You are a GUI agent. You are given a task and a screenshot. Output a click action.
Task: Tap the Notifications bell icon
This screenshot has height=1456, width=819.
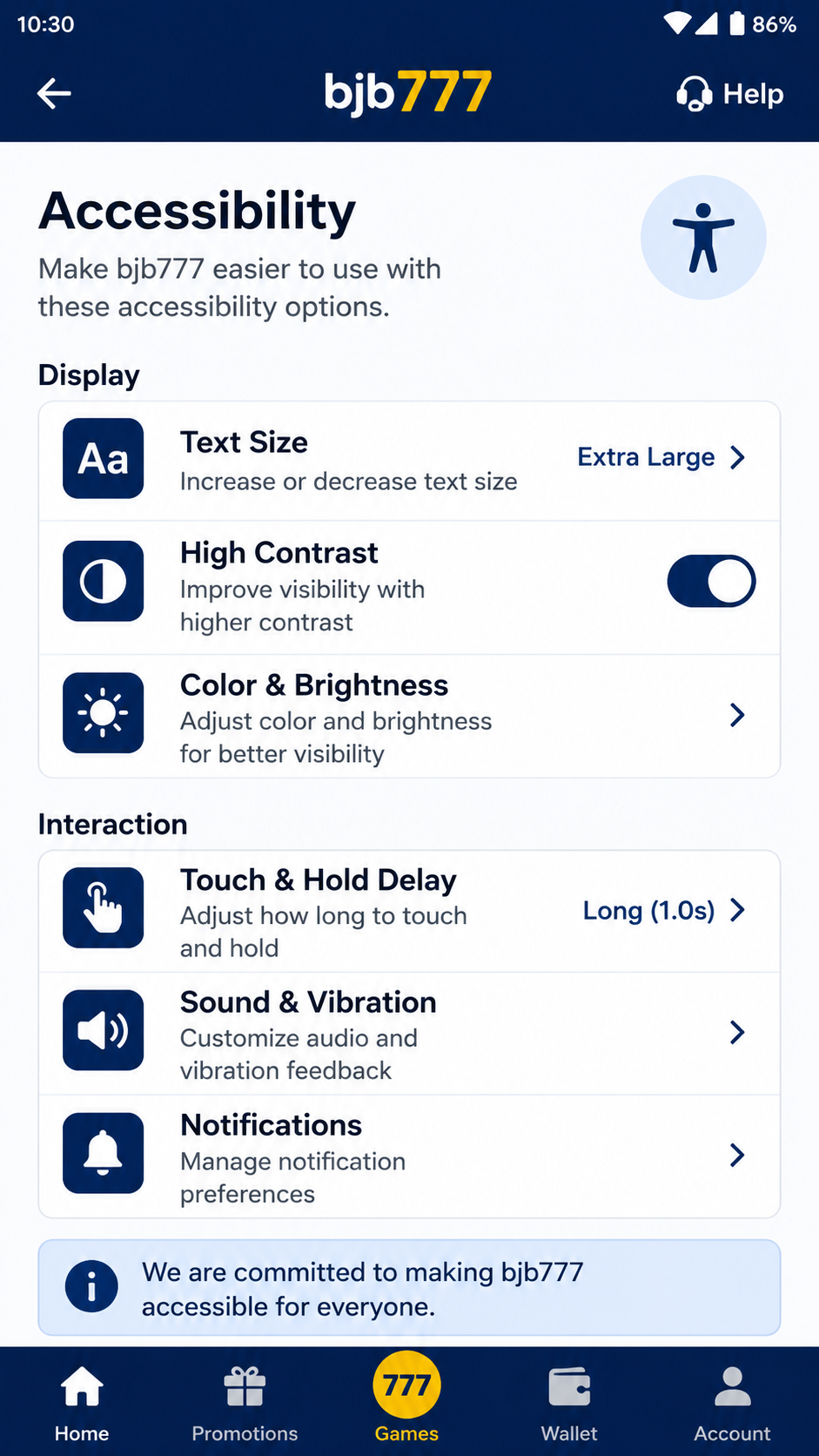104,1153
